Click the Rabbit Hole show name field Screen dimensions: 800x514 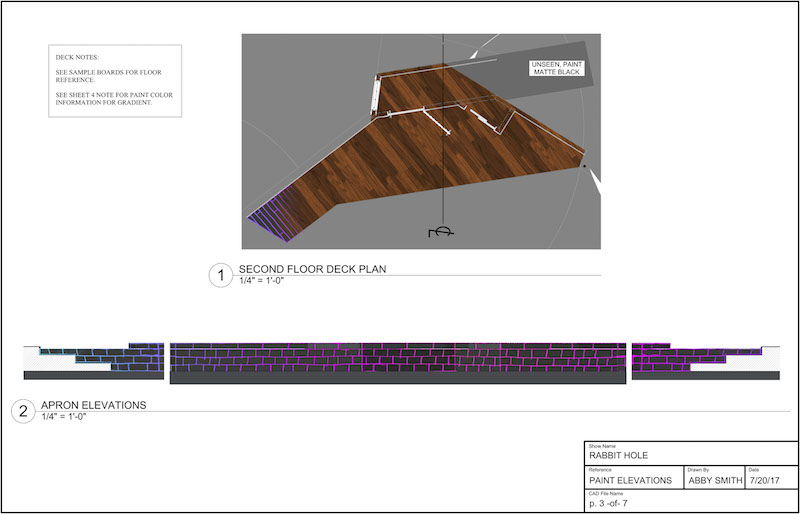(x=619, y=455)
